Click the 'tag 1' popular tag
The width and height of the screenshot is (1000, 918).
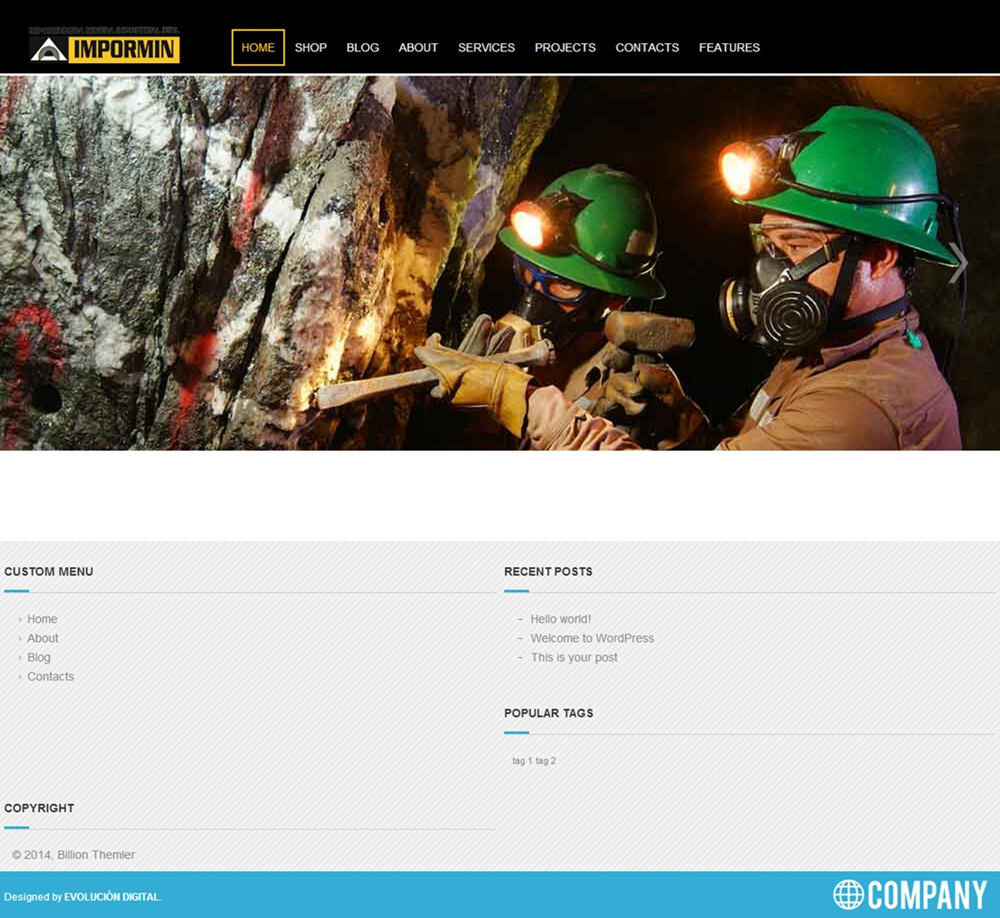pos(522,761)
